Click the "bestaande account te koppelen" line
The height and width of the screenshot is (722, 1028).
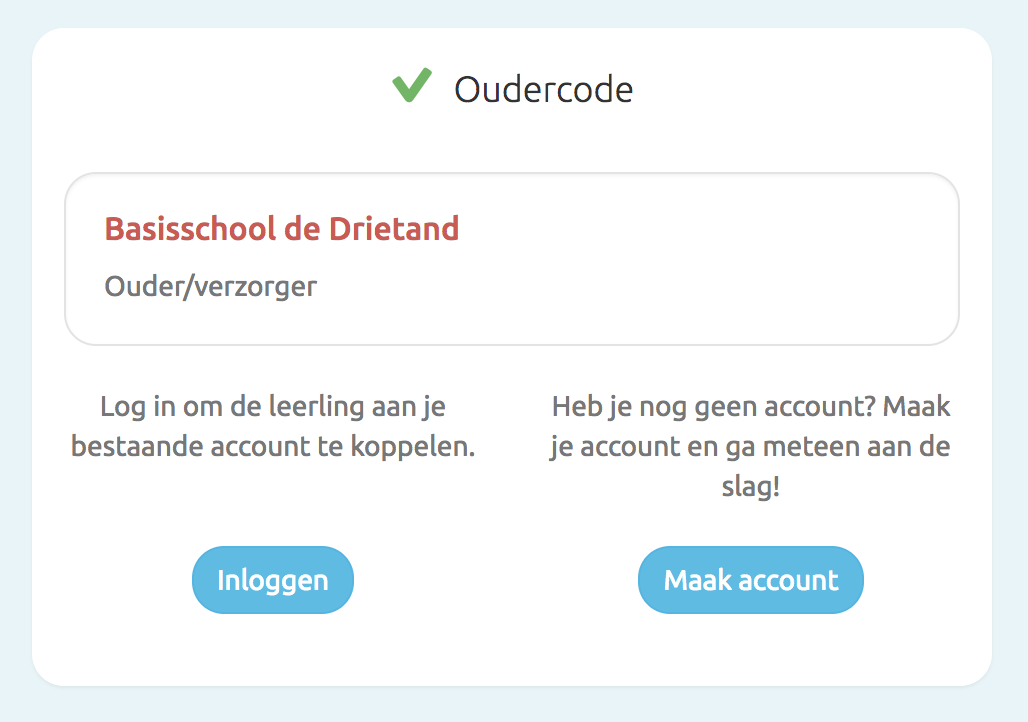[272, 446]
